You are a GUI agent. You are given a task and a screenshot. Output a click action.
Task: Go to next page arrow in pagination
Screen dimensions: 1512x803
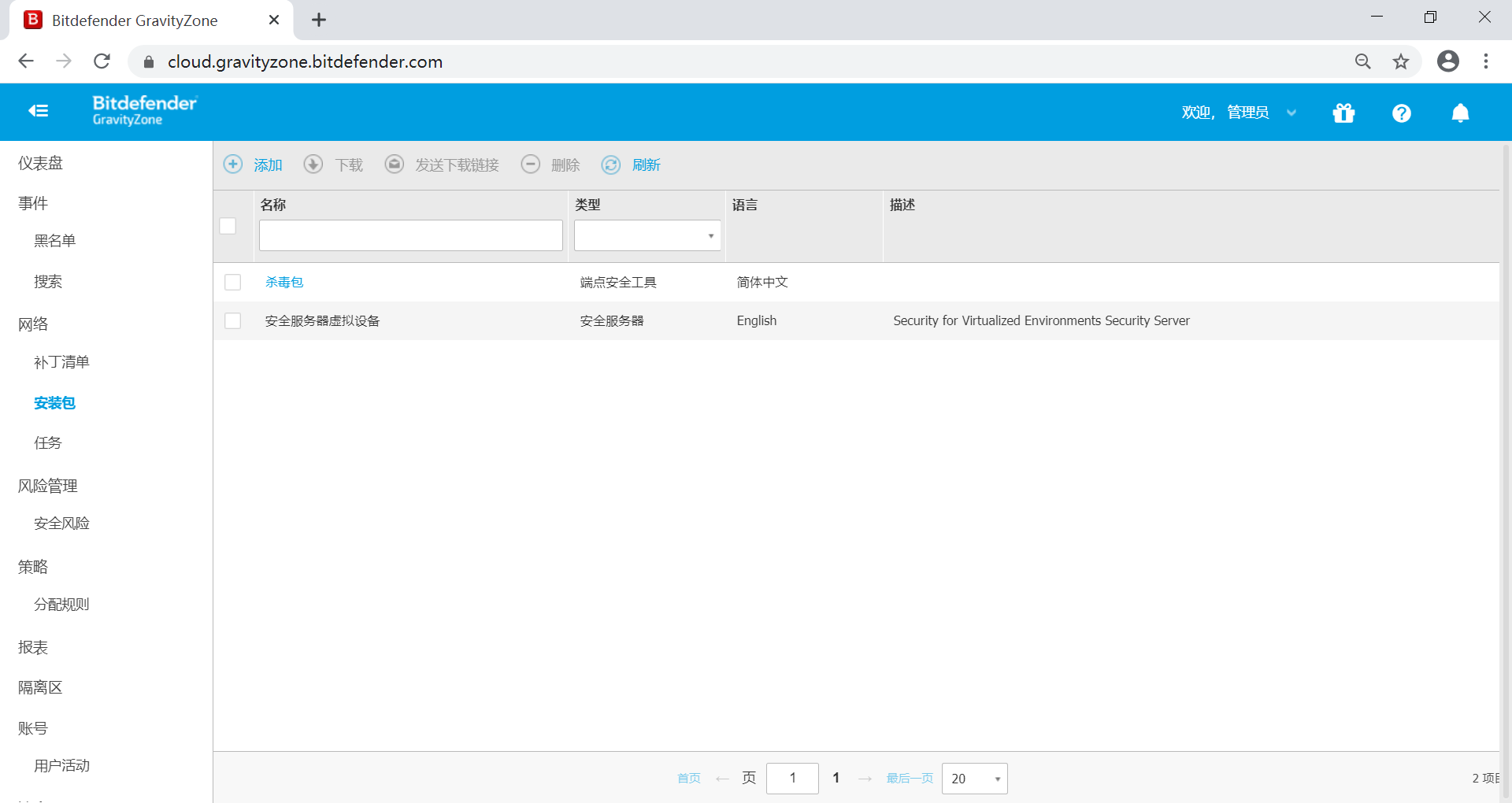click(865, 779)
